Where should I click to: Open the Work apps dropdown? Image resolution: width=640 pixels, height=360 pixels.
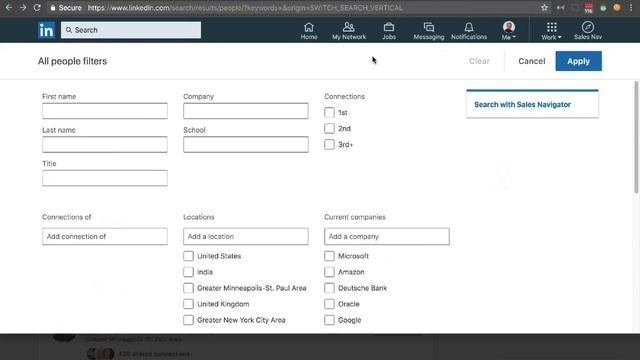(x=551, y=31)
